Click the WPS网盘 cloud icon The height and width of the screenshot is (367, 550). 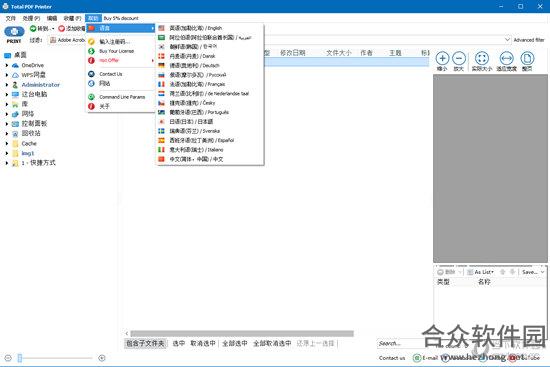[15, 75]
